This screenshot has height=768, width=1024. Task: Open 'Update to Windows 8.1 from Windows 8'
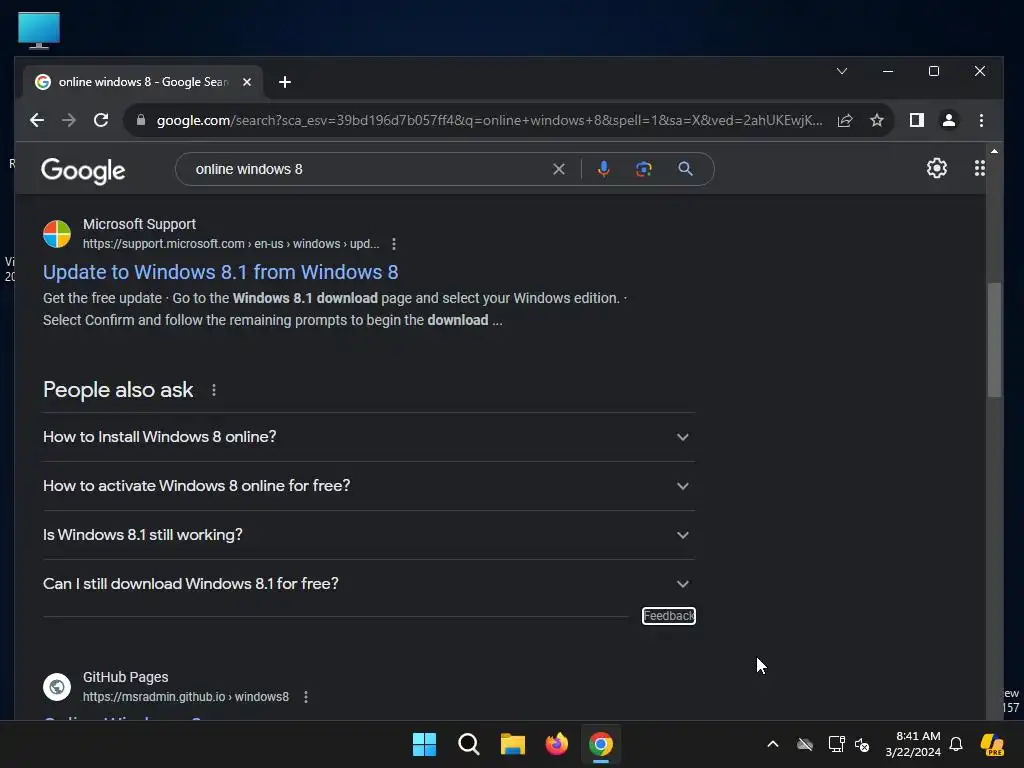click(221, 272)
